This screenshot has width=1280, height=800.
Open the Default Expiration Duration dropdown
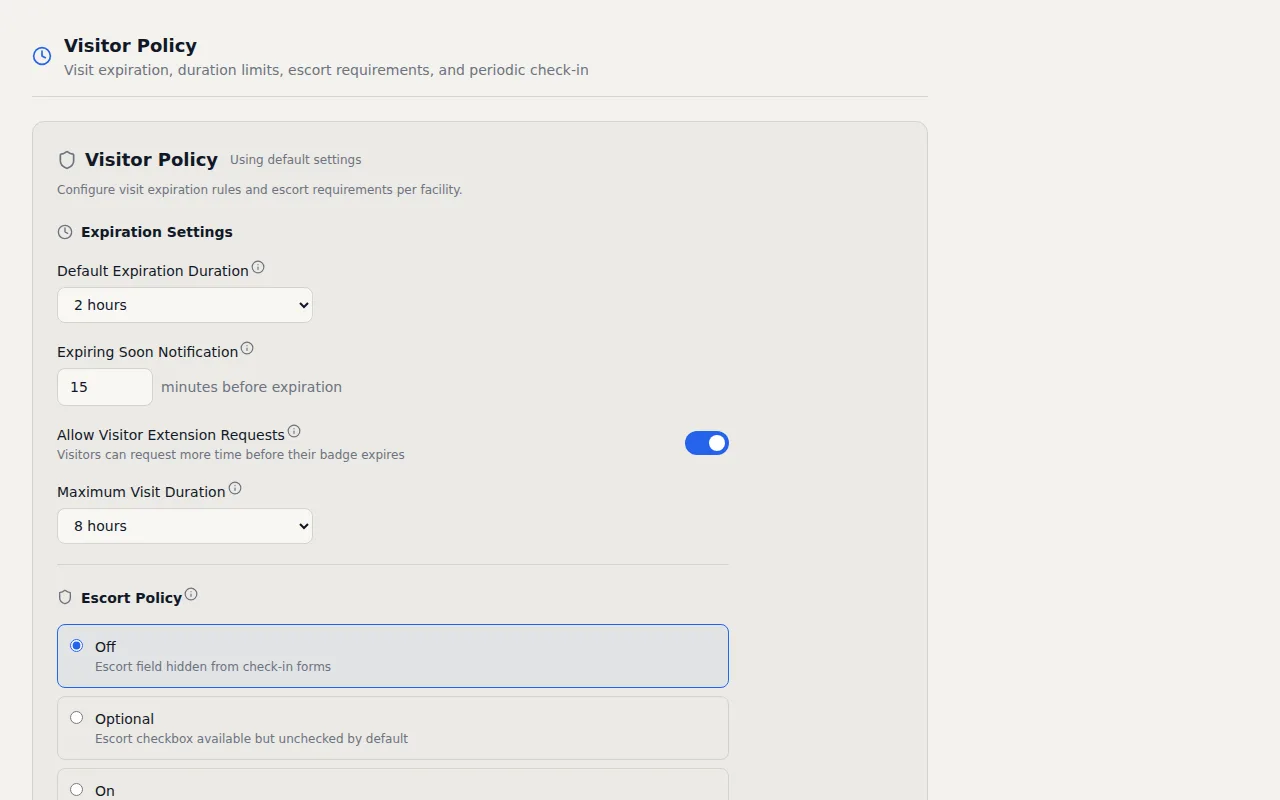[184, 305]
